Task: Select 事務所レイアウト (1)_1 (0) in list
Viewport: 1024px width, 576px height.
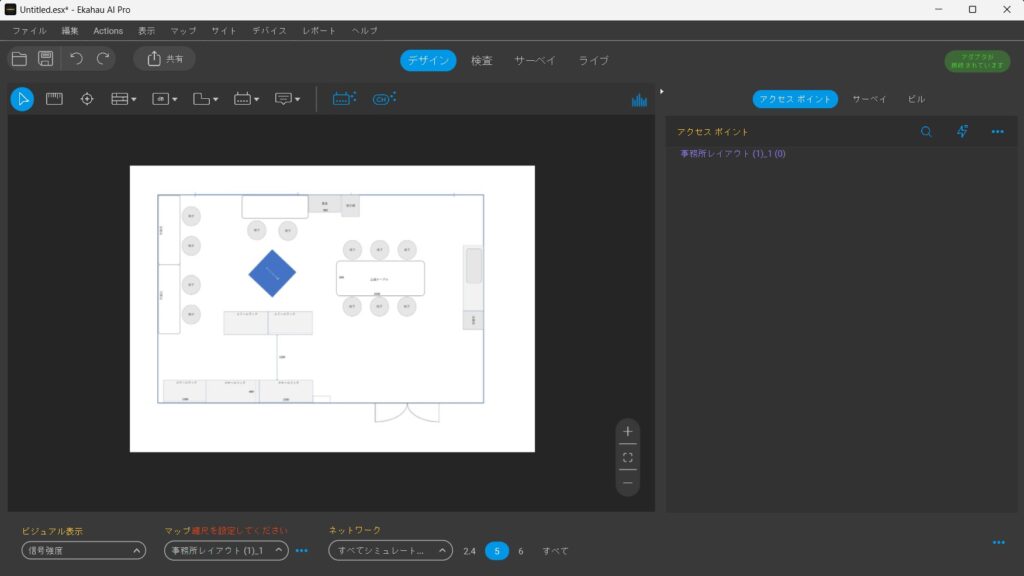Action: click(x=733, y=154)
